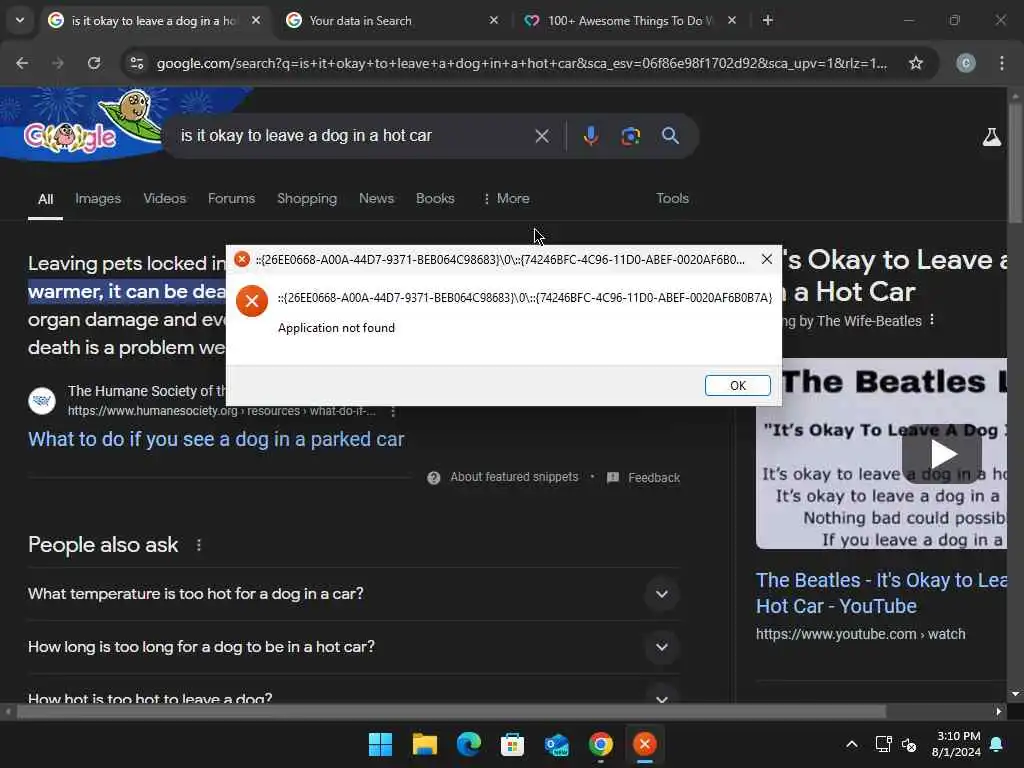
Task: Select the Forums results tab
Action: (x=231, y=199)
